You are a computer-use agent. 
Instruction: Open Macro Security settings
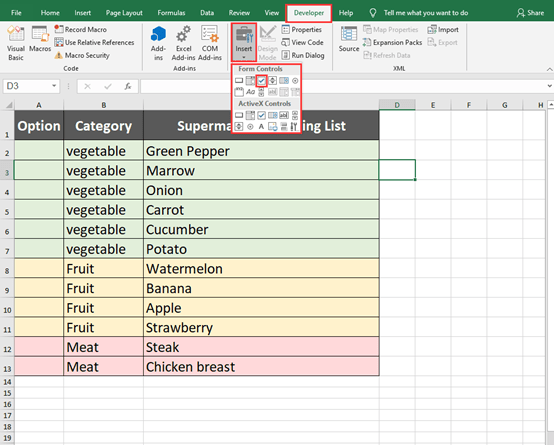pos(82,55)
